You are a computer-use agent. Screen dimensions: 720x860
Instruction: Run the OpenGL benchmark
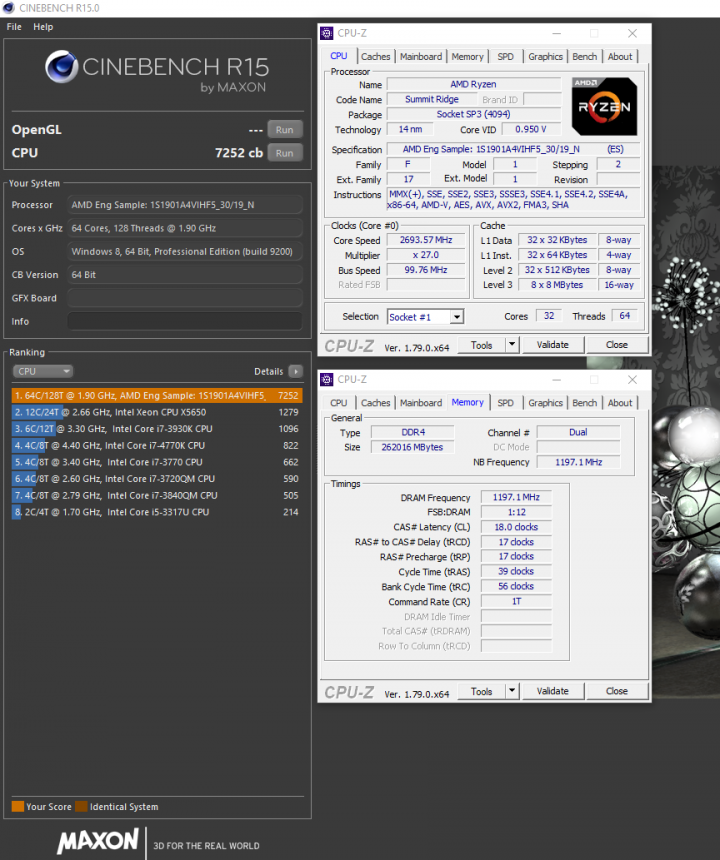pyautogui.click(x=285, y=130)
